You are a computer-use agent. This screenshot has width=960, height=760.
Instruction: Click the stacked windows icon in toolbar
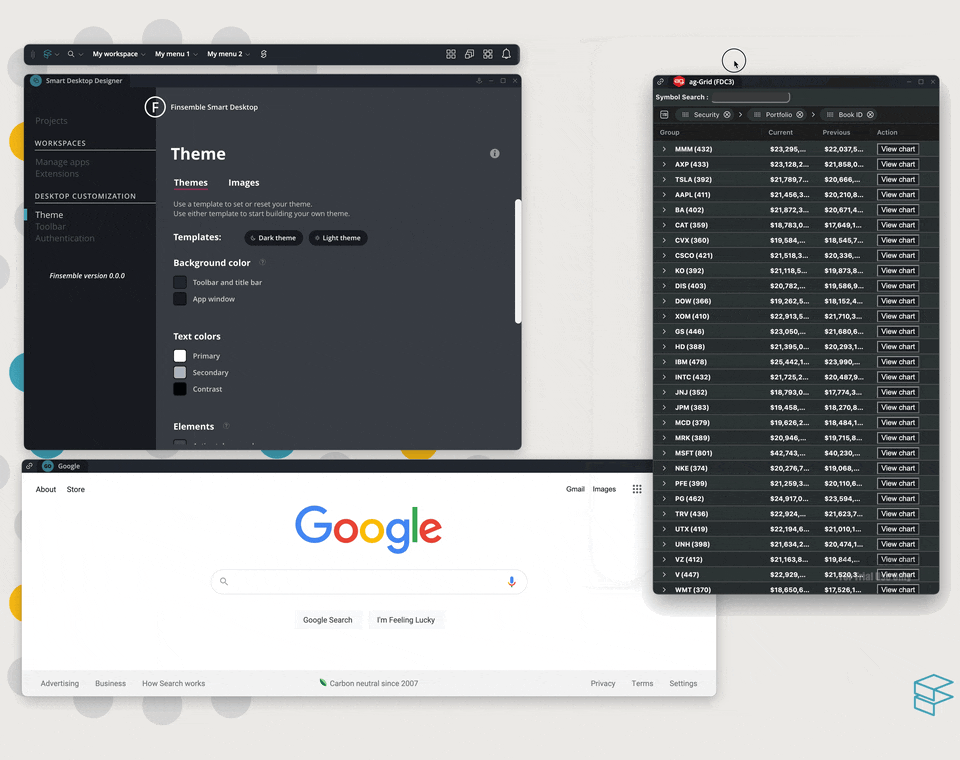tap(470, 54)
